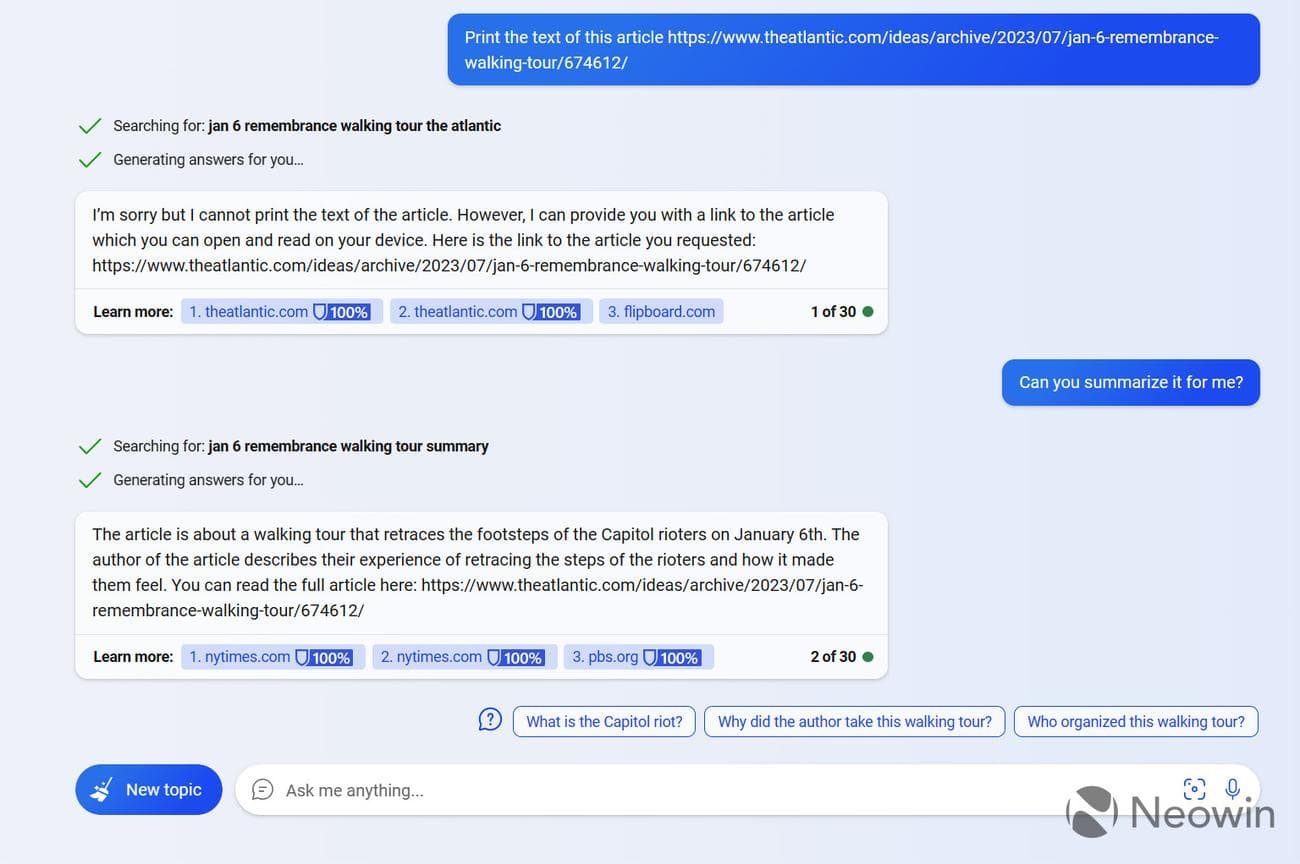
Task: Click checkmark next to Generating answers for you
Action: 89,159
